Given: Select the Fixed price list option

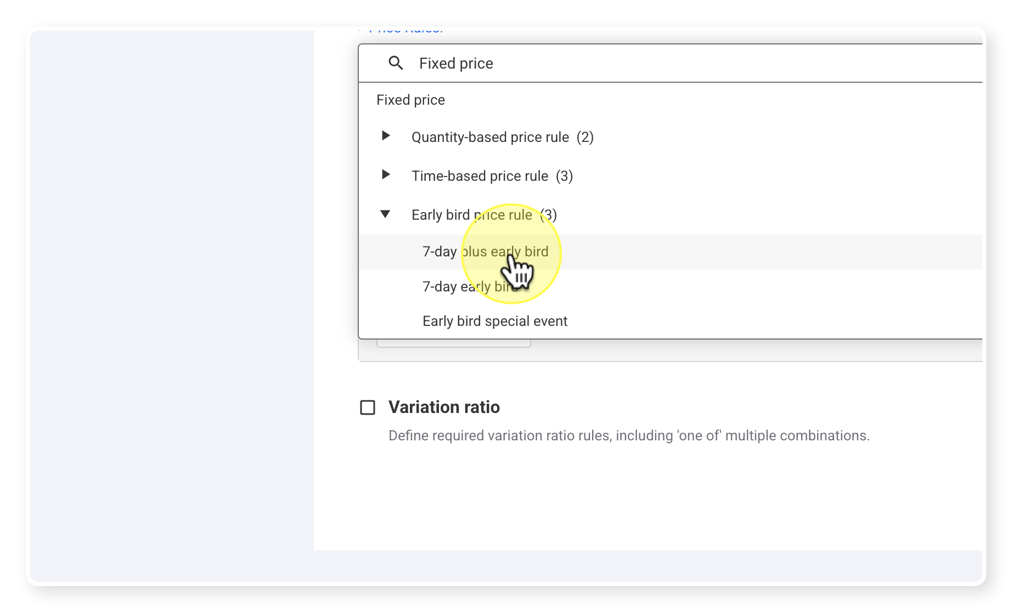Looking at the screenshot, I should [x=411, y=100].
